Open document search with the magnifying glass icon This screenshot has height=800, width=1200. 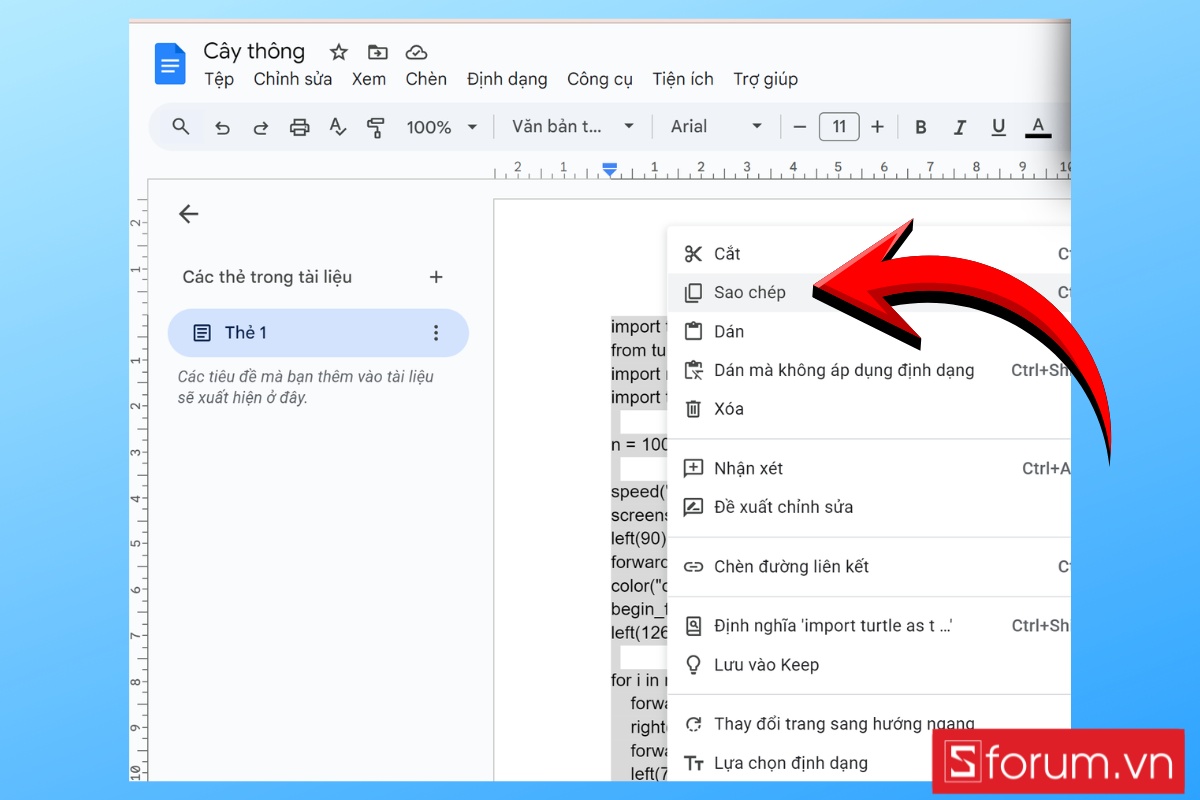[180, 127]
